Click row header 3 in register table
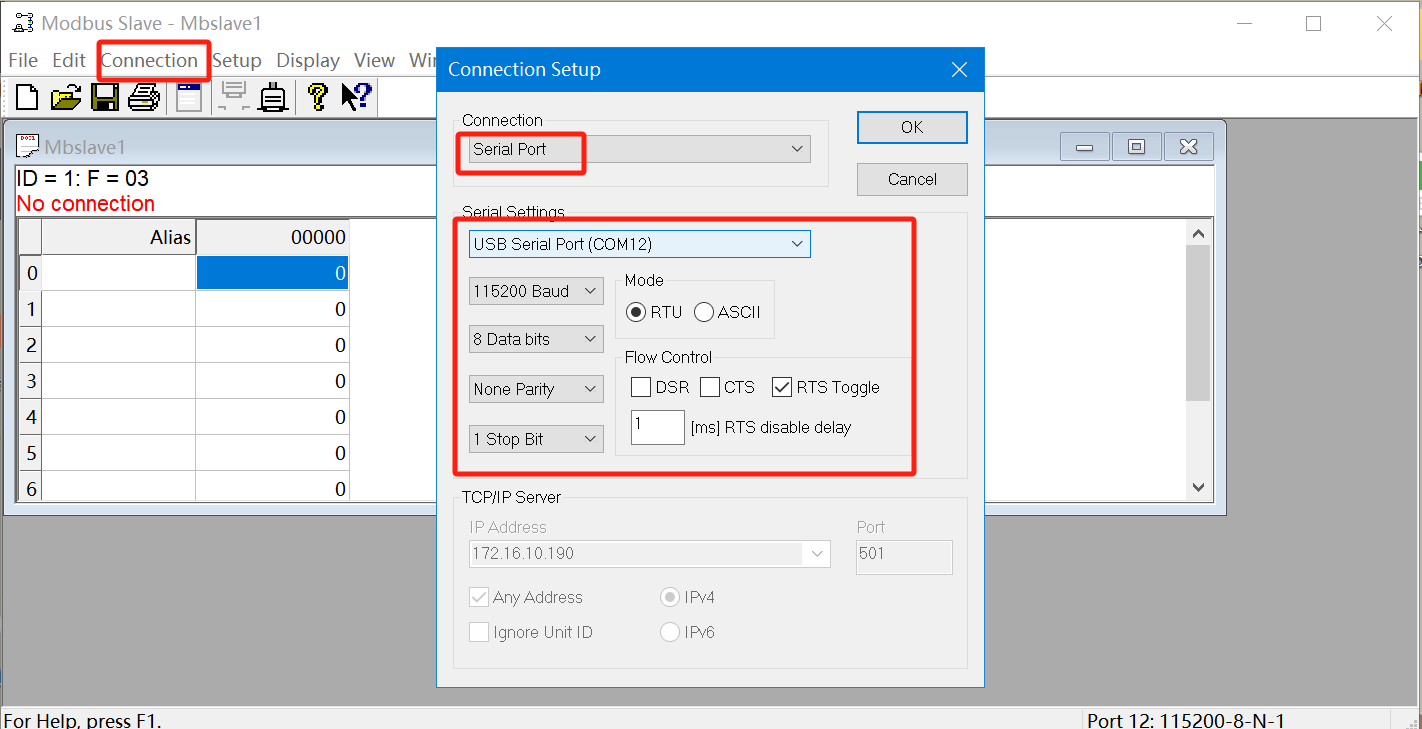 click(x=31, y=381)
